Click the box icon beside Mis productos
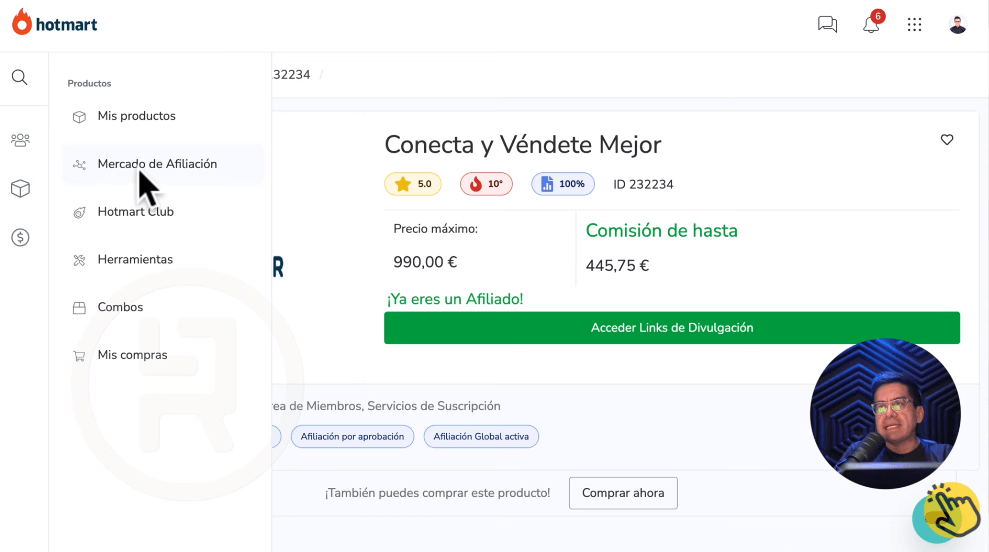This screenshot has height=552, width=989. [x=79, y=117]
